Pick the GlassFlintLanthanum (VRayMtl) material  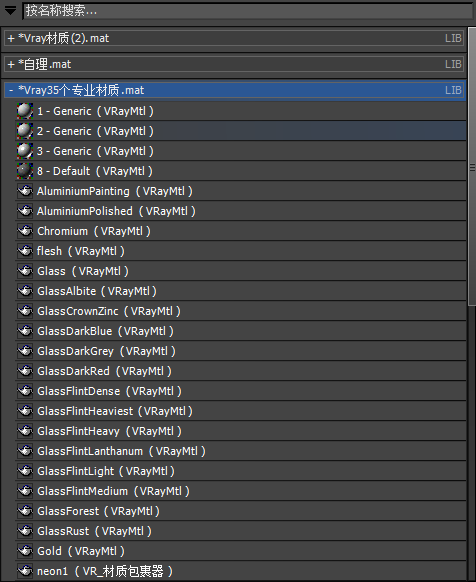coord(241,452)
